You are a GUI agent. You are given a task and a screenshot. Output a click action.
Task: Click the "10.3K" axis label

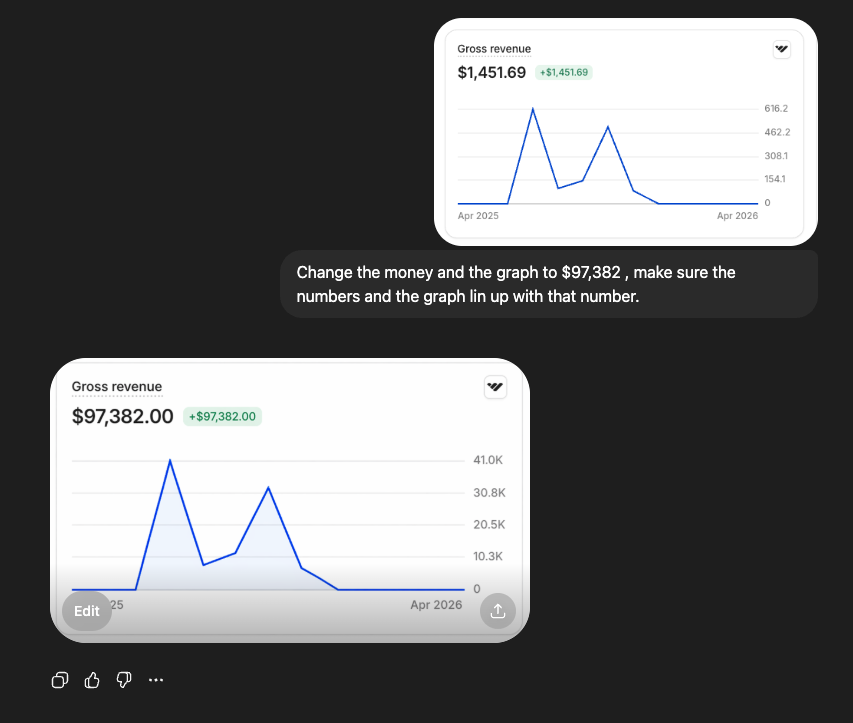[488, 556]
